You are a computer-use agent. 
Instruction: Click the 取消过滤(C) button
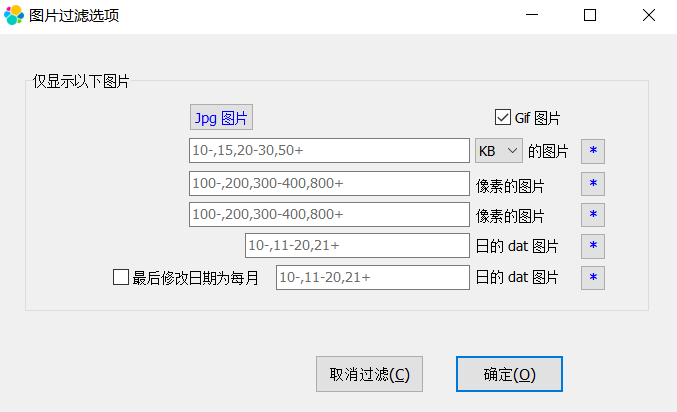click(x=369, y=374)
